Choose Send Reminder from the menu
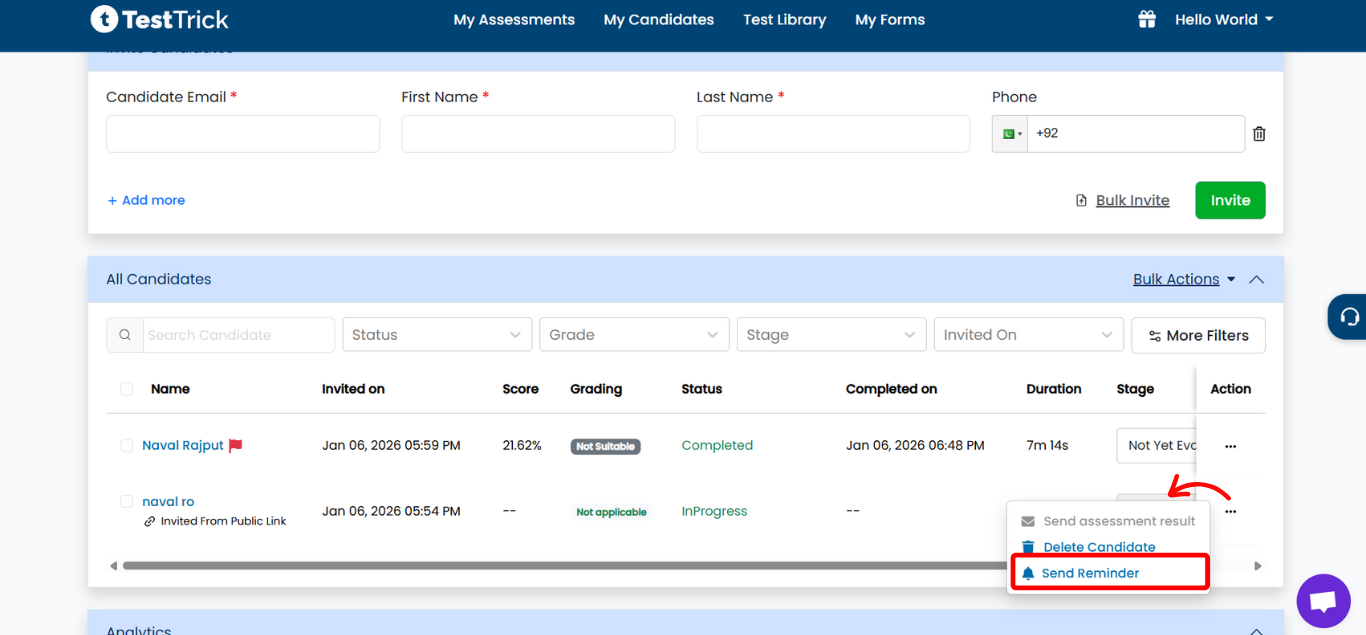 tap(1110, 573)
